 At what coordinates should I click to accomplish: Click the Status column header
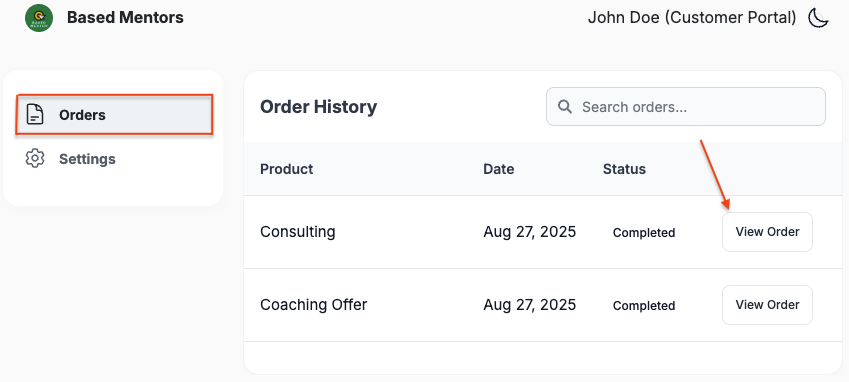624,169
